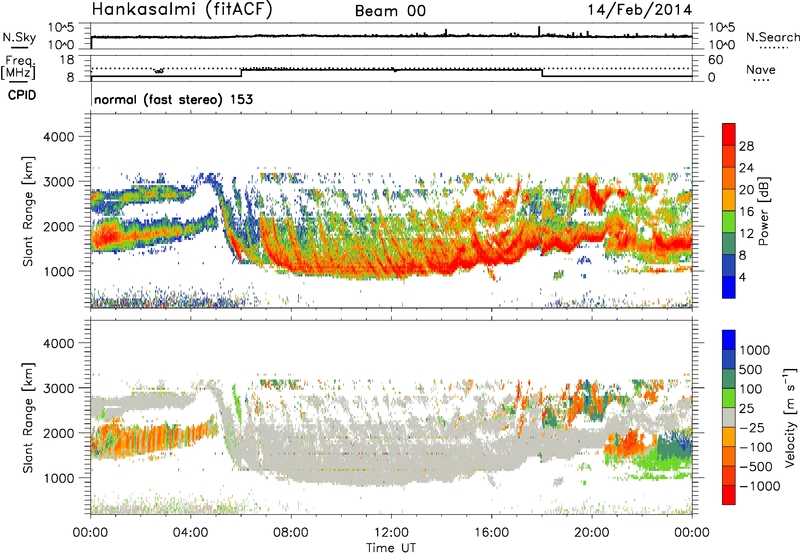Click the N.Search legend label
This screenshot has width=800, height=554.
(x=772, y=37)
